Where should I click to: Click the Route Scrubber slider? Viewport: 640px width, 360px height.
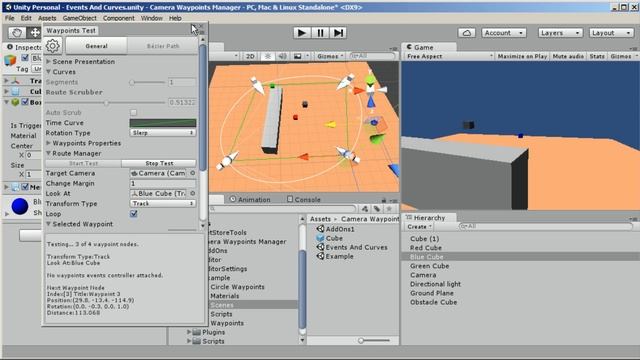(x=105, y=102)
